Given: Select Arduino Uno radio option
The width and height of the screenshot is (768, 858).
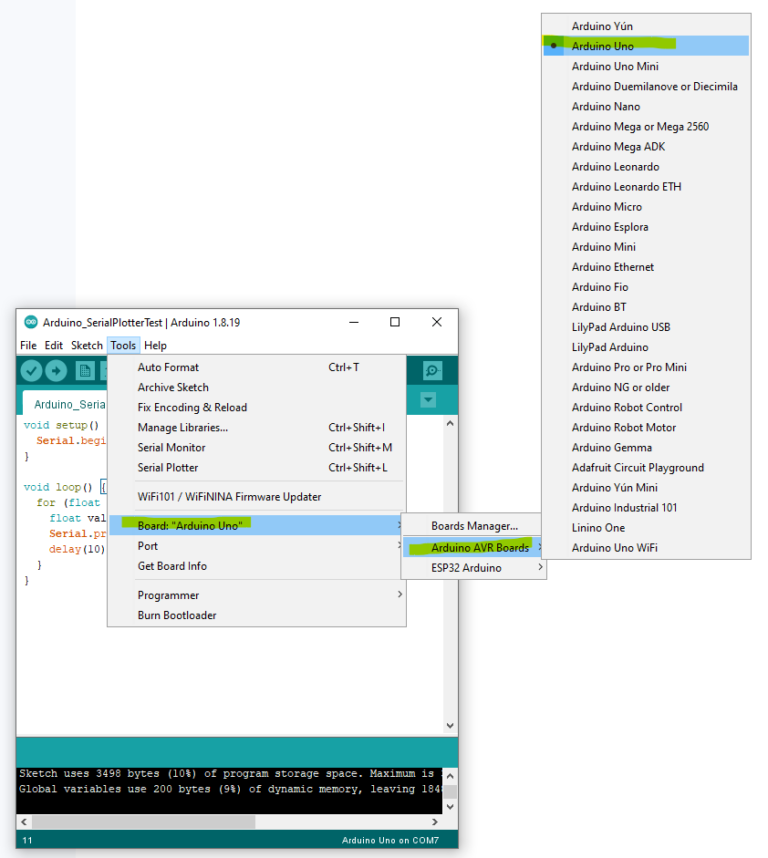Looking at the screenshot, I should (x=602, y=46).
